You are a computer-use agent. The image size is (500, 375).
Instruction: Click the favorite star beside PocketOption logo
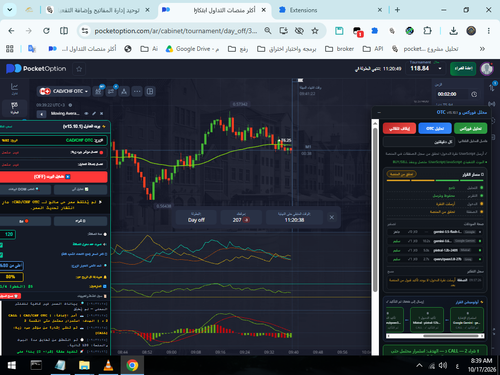79,69
